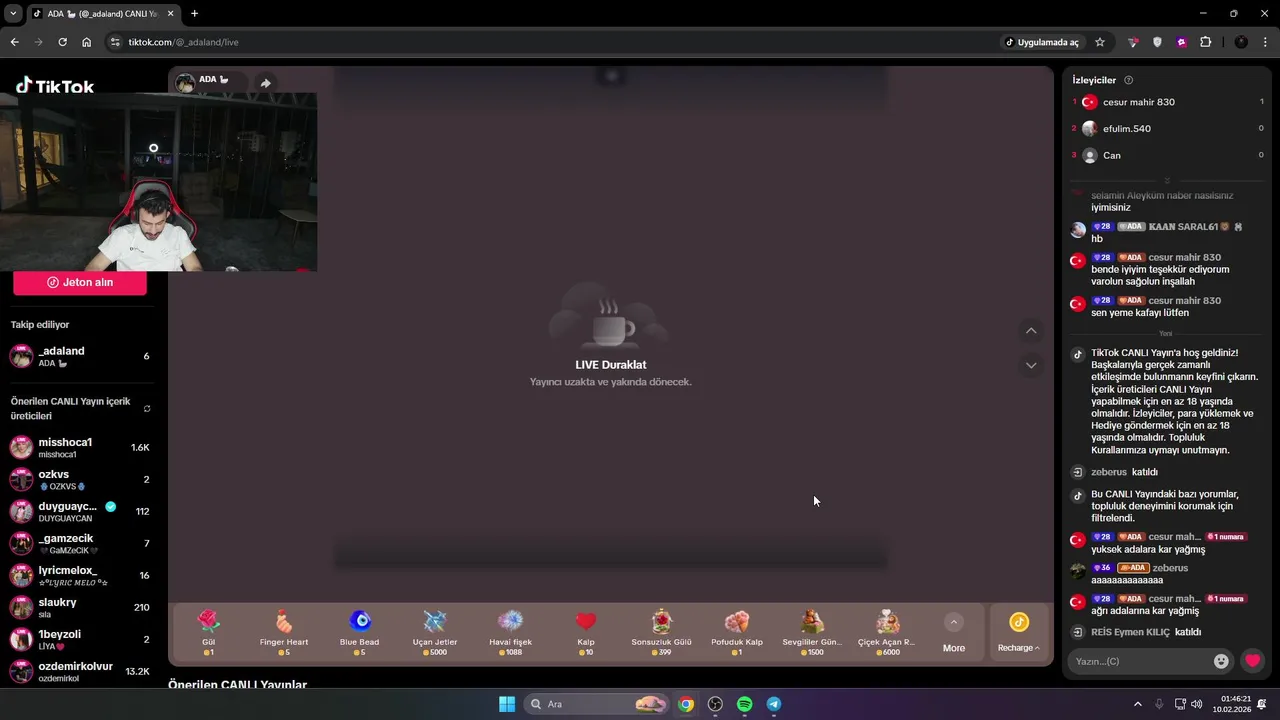The height and width of the screenshot is (720, 1280).
Task: Open the browser Extensions puzzle icon
Action: [1206, 42]
